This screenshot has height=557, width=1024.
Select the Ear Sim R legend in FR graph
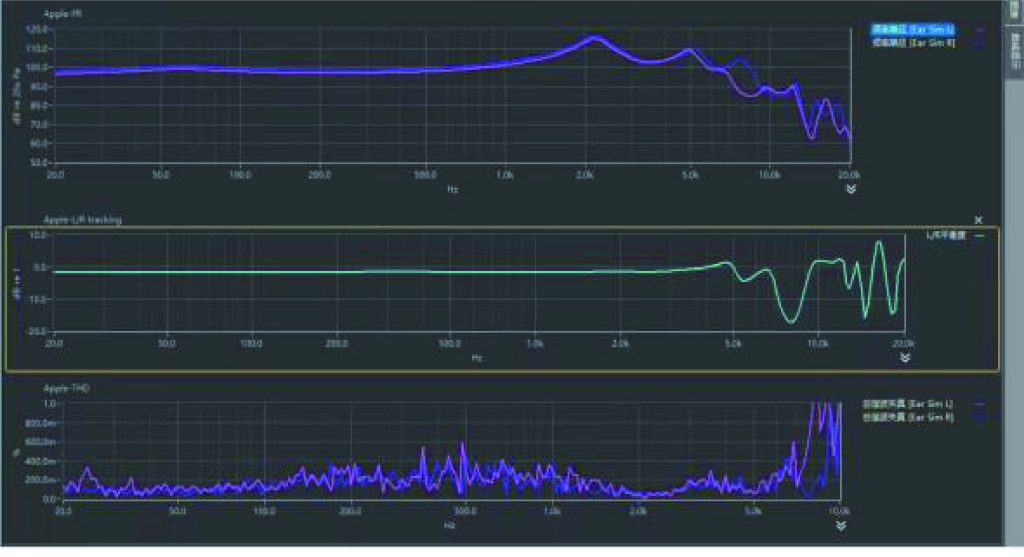pos(913,42)
